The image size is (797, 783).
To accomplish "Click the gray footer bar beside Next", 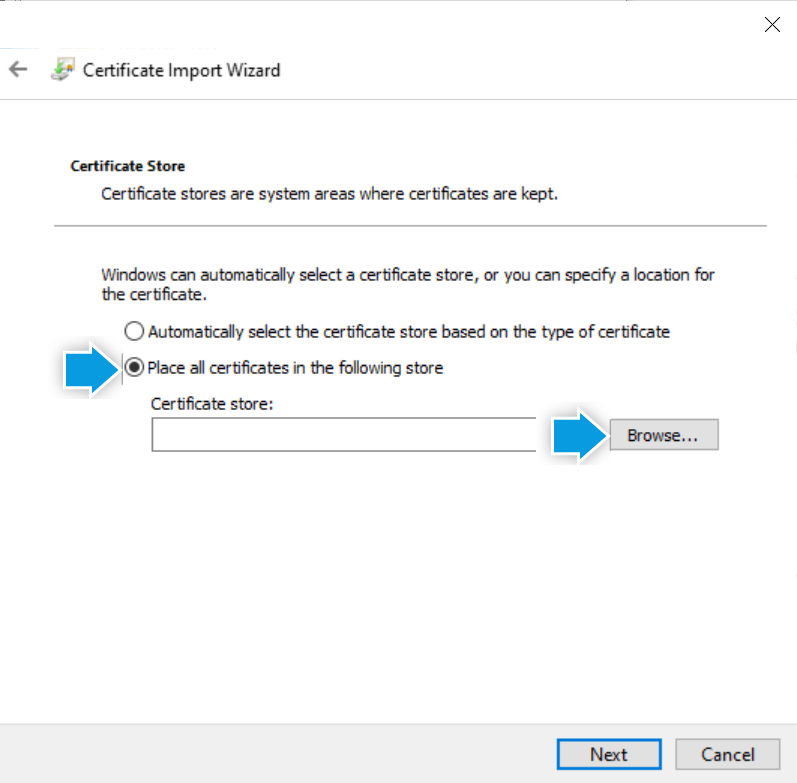I will (x=274, y=754).
